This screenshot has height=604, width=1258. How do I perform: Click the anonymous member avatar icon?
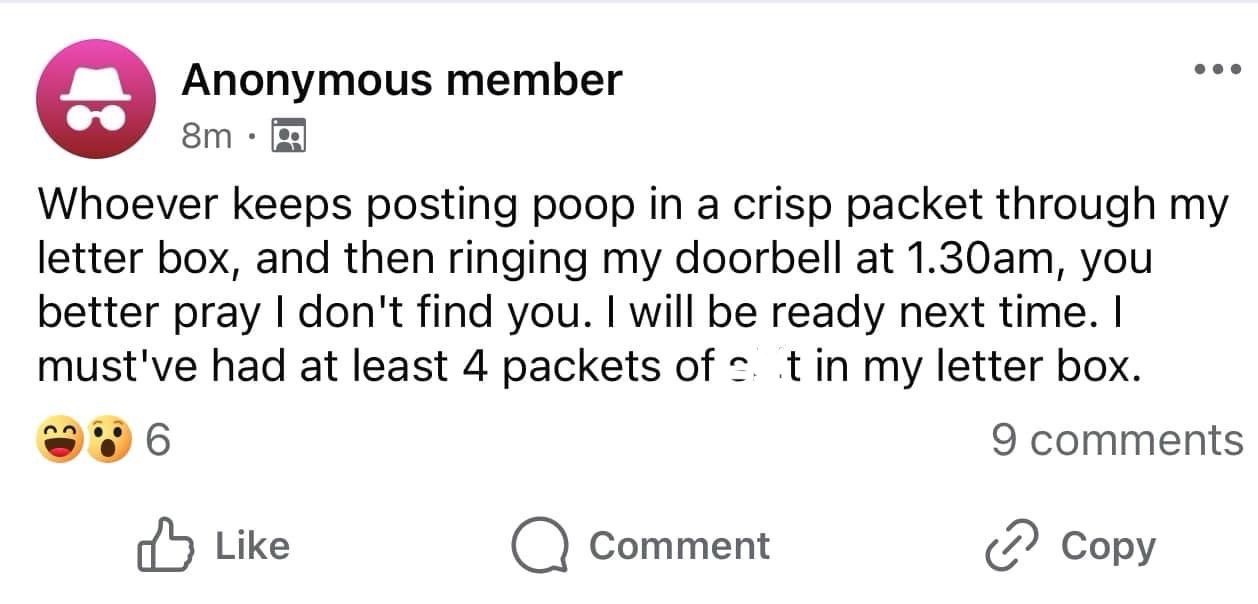point(95,99)
